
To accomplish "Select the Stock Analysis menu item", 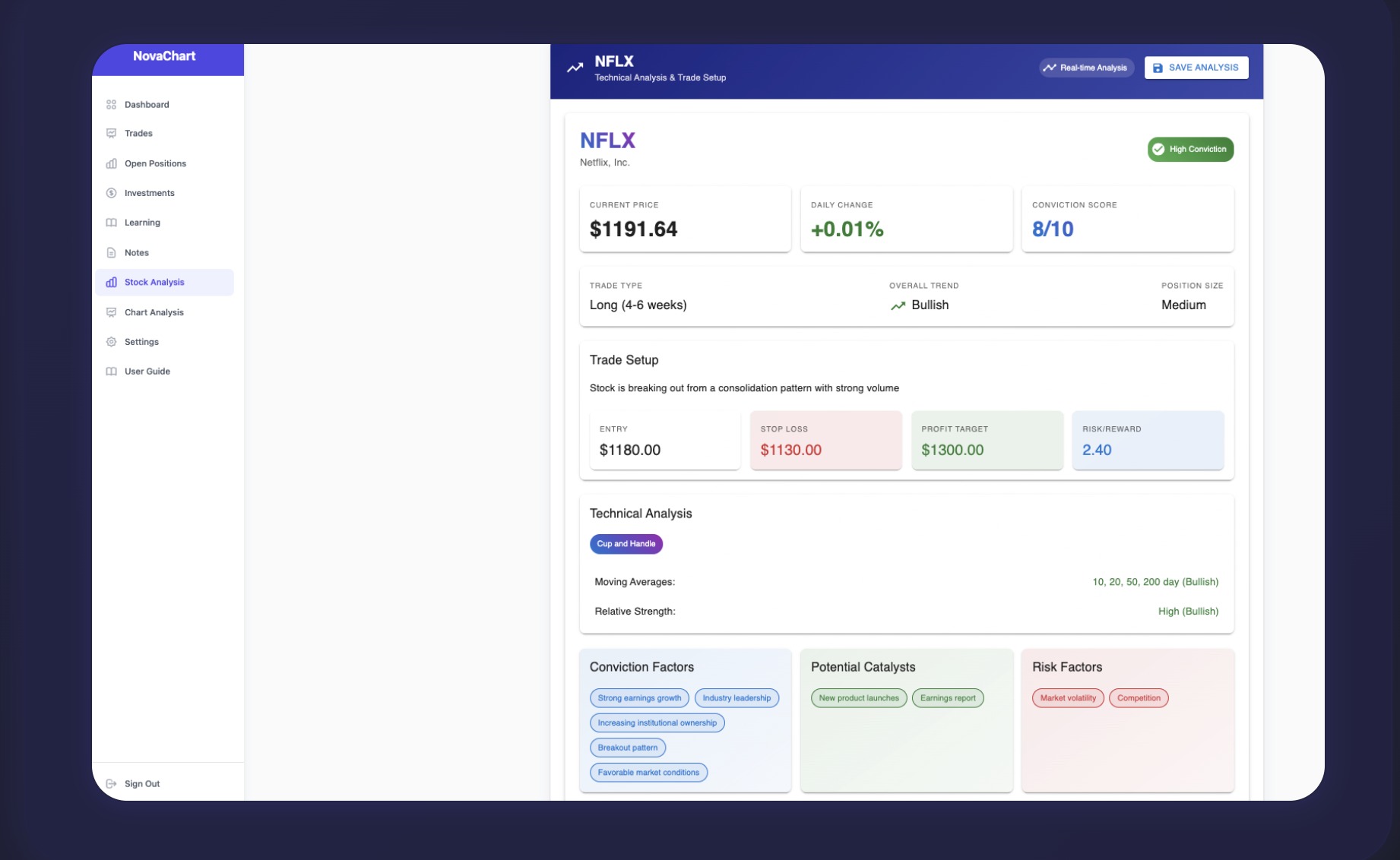I will pyautogui.click(x=164, y=283).
